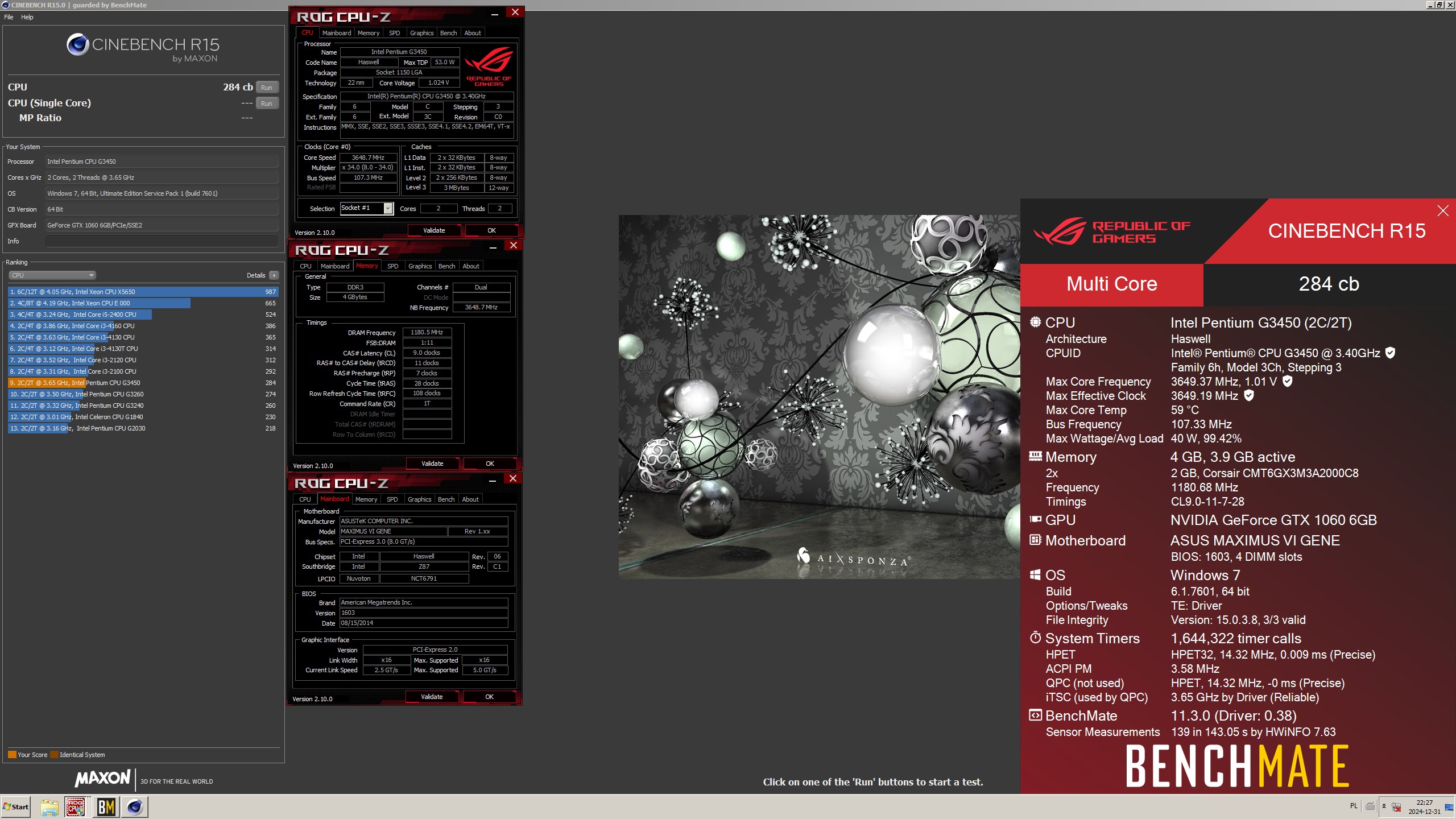The width and height of the screenshot is (1456, 819).
Task: Open ROG CPU-Z taskbar icon
Action: (x=76, y=806)
